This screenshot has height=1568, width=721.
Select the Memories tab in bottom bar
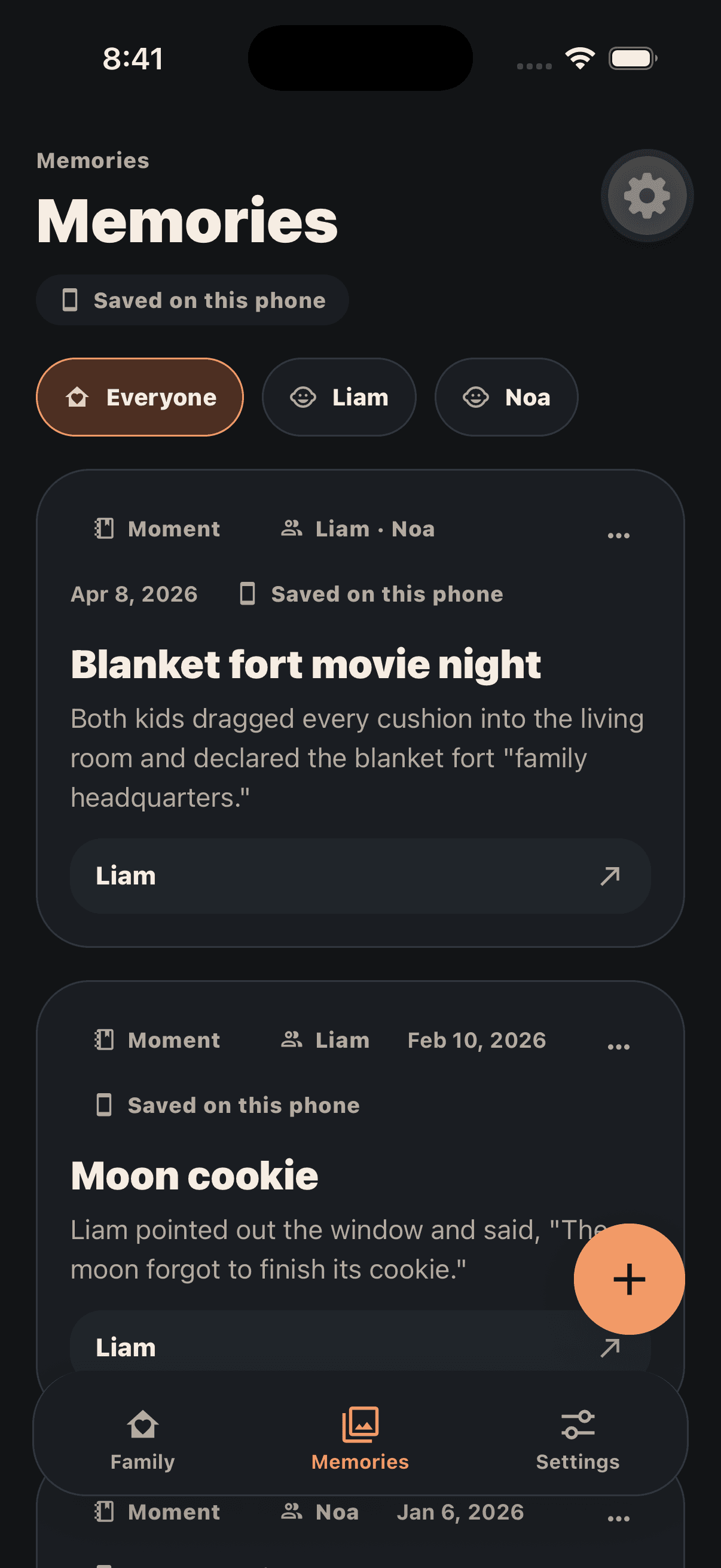tap(360, 1439)
